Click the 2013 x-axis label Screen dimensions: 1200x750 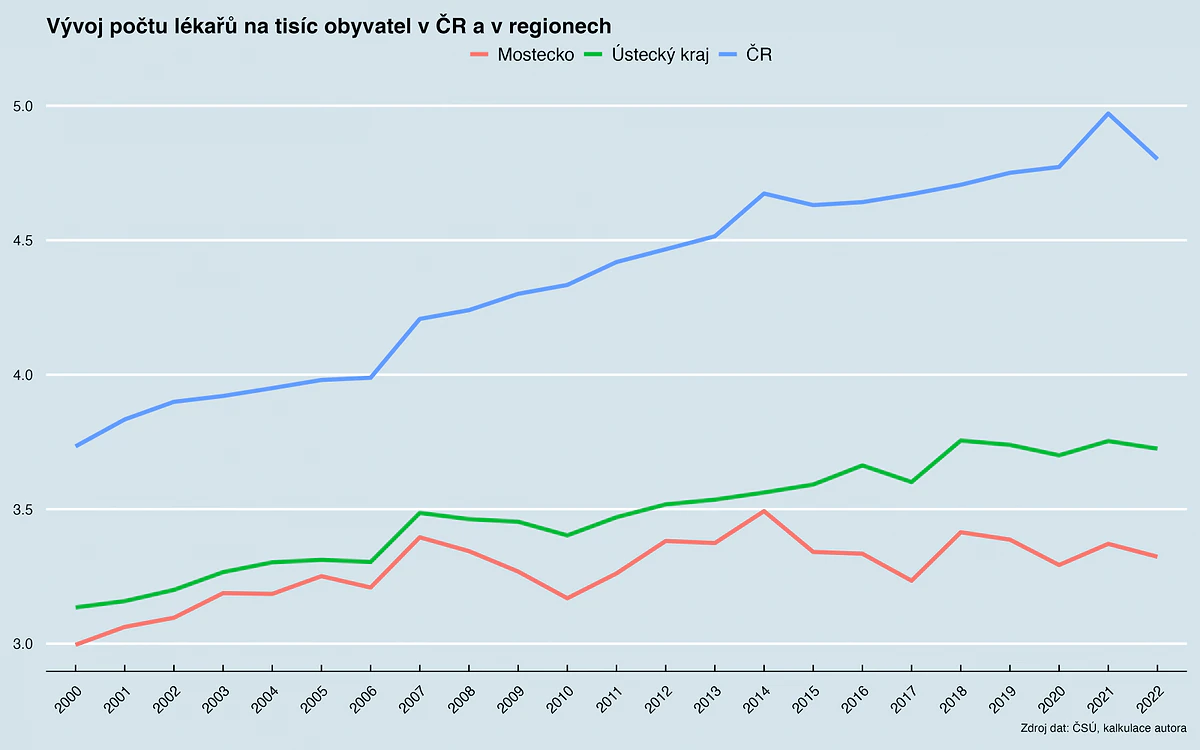[705, 699]
